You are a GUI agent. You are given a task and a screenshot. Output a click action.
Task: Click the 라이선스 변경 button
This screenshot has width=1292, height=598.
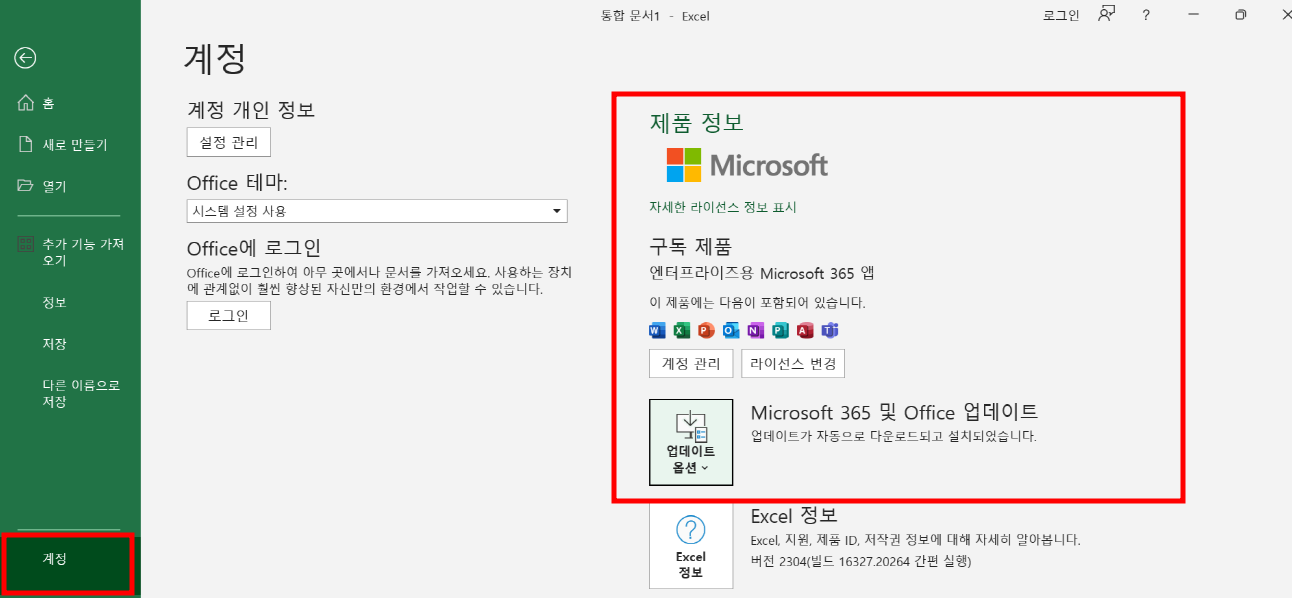point(792,363)
